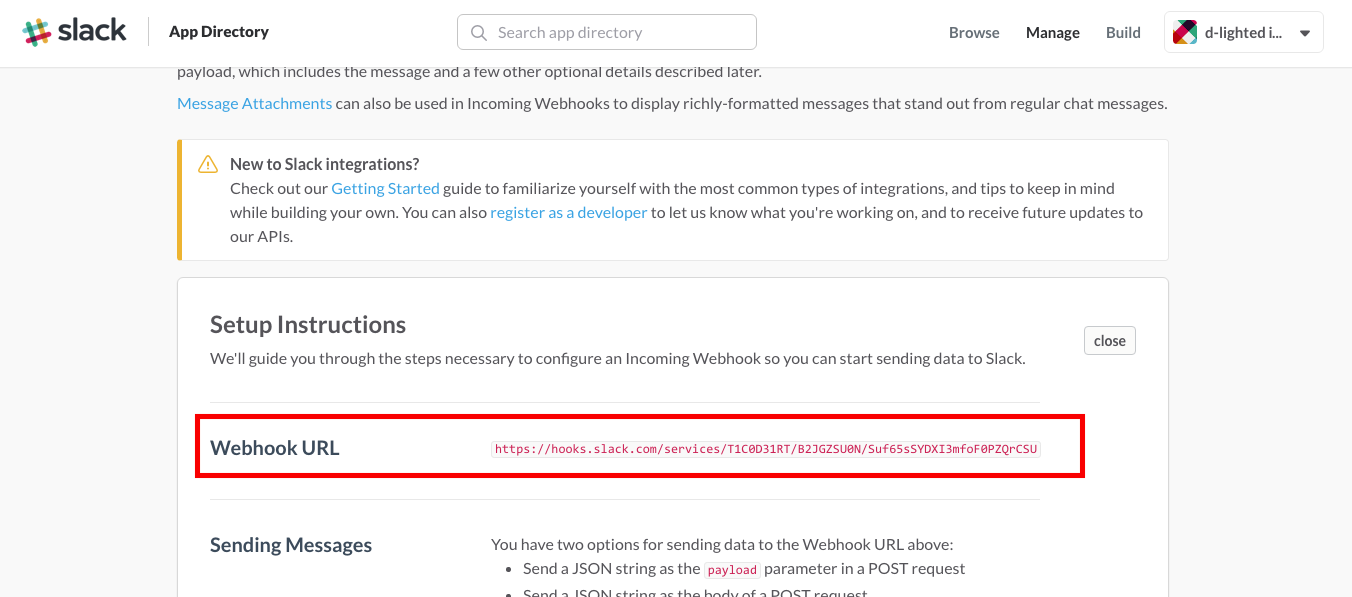The height and width of the screenshot is (597, 1352).
Task: Close the Setup Instructions panel
Action: click(1109, 341)
